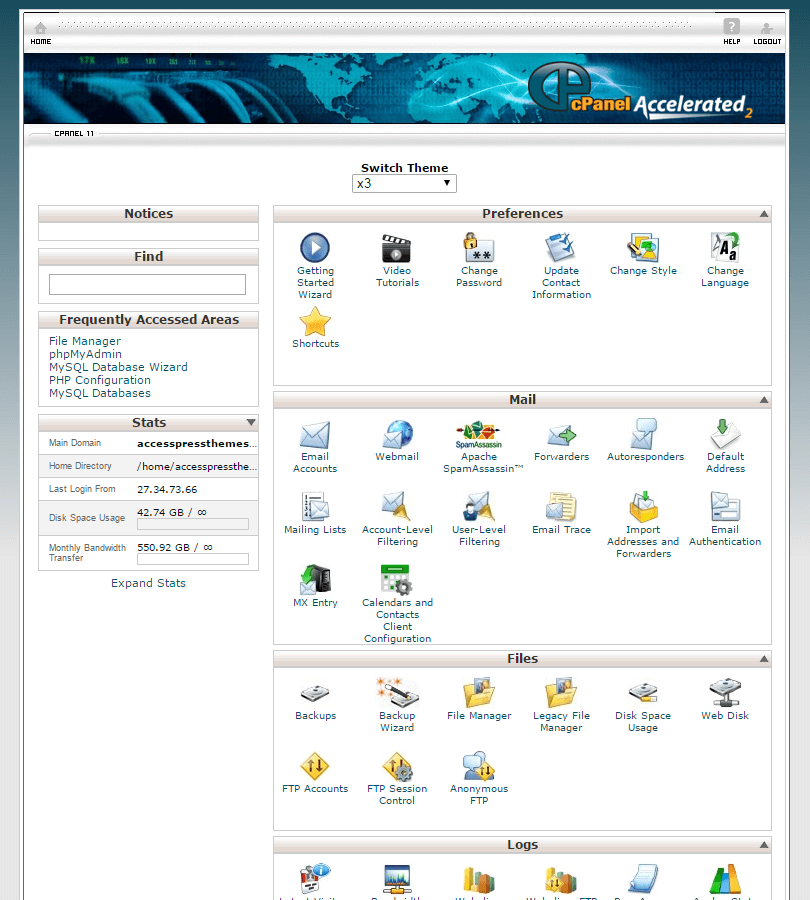The image size is (810, 900).
Task: Open FTP Accounts icon
Action: tap(315, 767)
